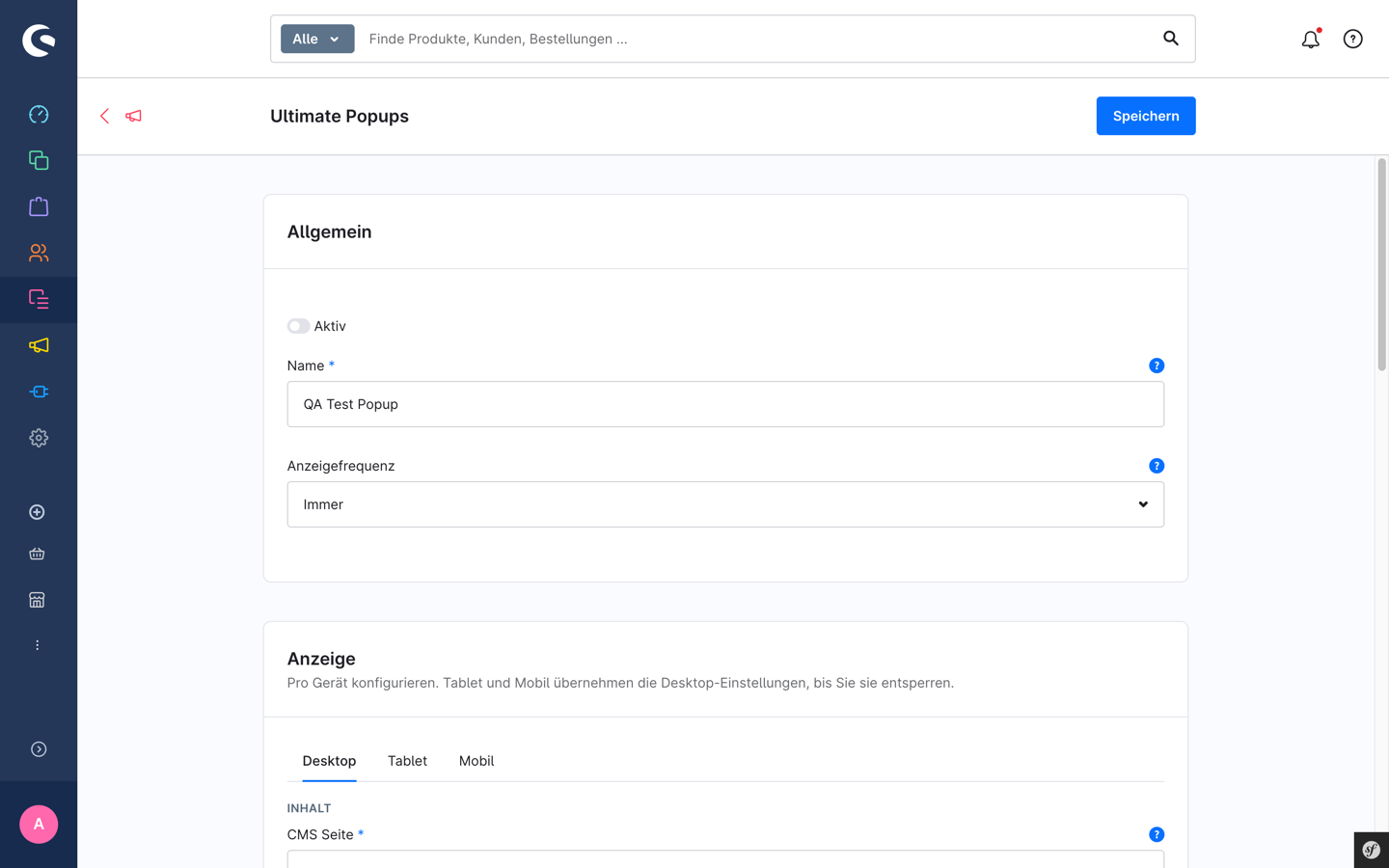Click the add sales channel plus icon

pyautogui.click(x=37, y=512)
